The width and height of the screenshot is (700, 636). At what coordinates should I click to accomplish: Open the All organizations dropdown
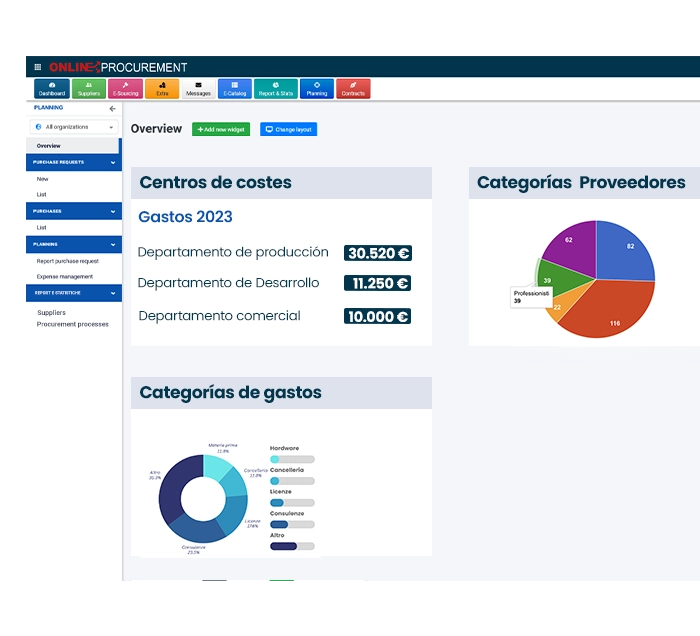point(74,127)
